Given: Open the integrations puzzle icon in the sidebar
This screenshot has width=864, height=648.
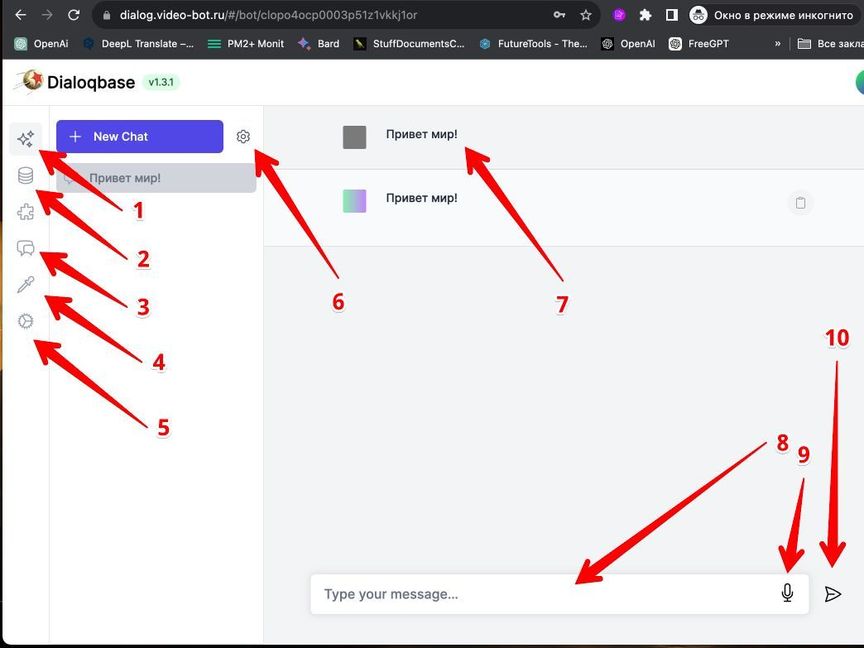Looking at the screenshot, I should click(x=25, y=212).
